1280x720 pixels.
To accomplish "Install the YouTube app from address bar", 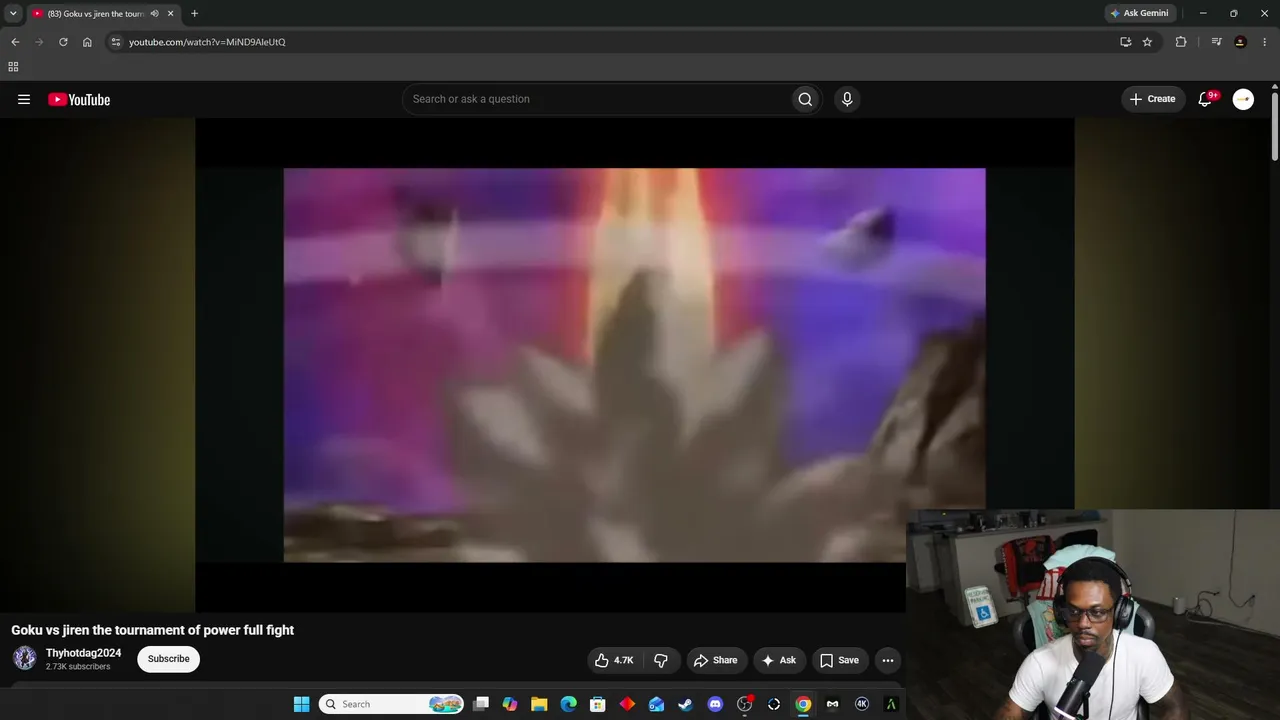I will tap(1125, 42).
